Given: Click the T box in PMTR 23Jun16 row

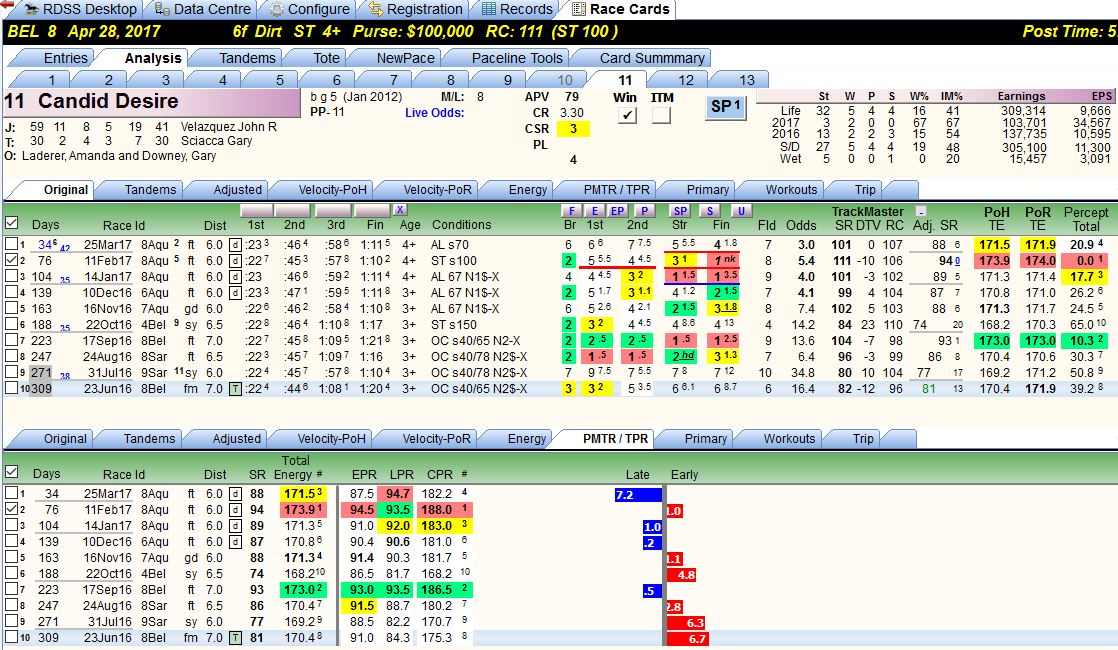Looking at the screenshot, I should 235,638.
